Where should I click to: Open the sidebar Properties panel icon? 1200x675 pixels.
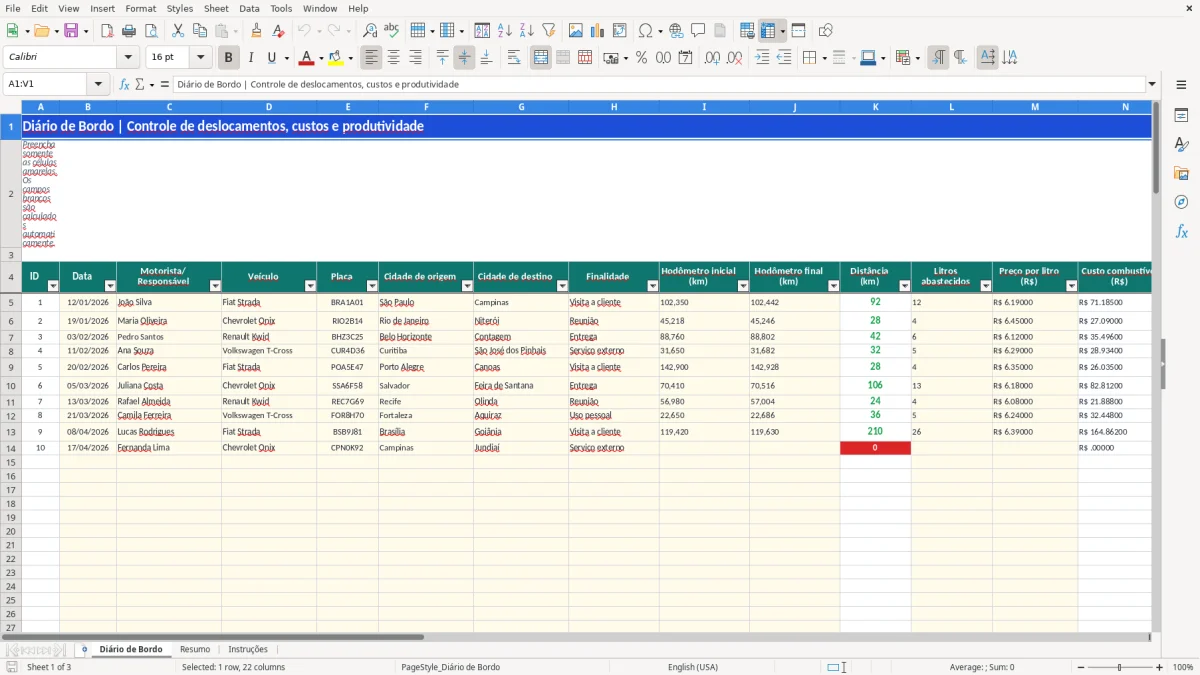1181,116
